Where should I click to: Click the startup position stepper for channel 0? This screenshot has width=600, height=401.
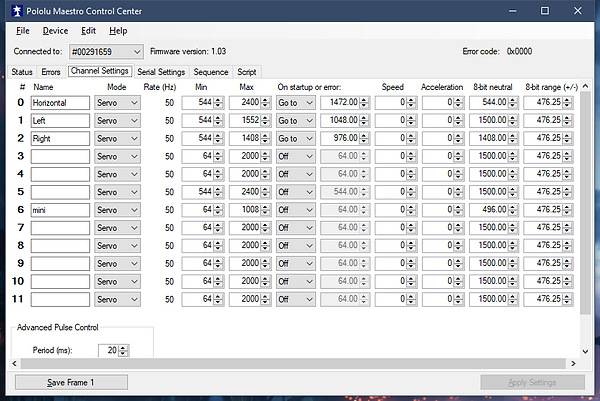364,103
